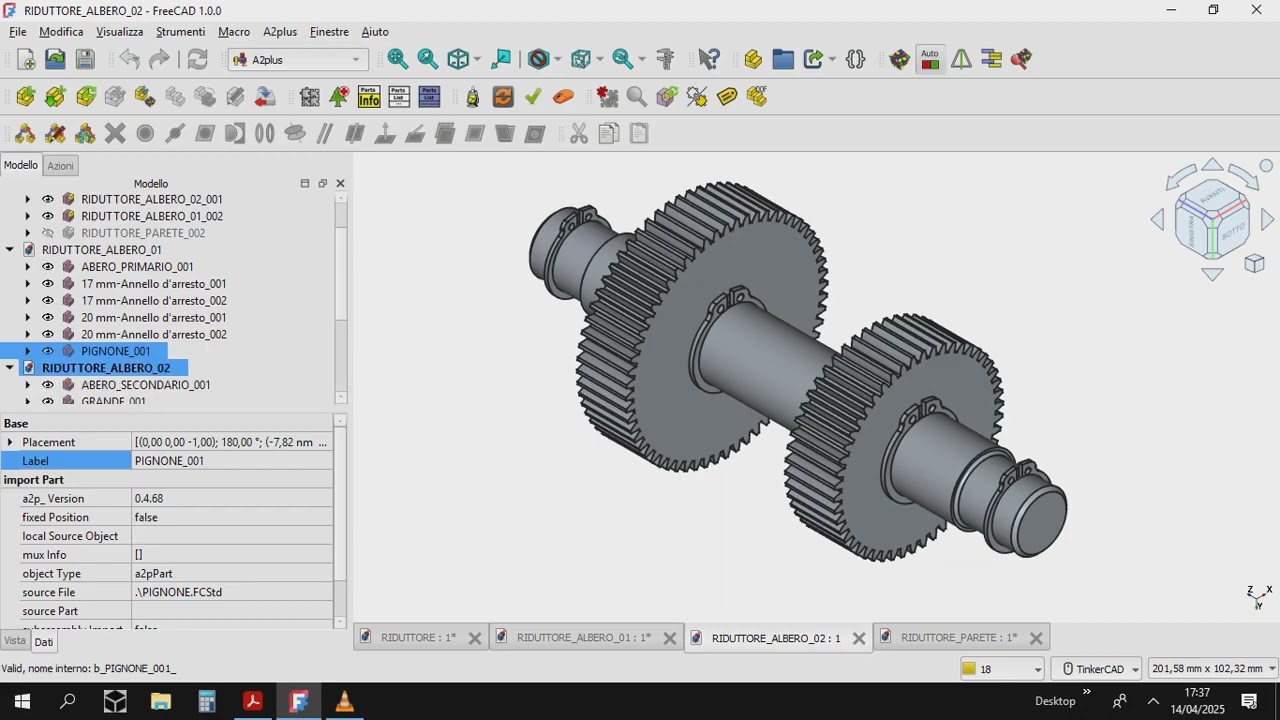
Task: Collapse the RIDUTTORE_ALBERO_02 tree node
Action: pyautogui.click(x=10, y=368)
